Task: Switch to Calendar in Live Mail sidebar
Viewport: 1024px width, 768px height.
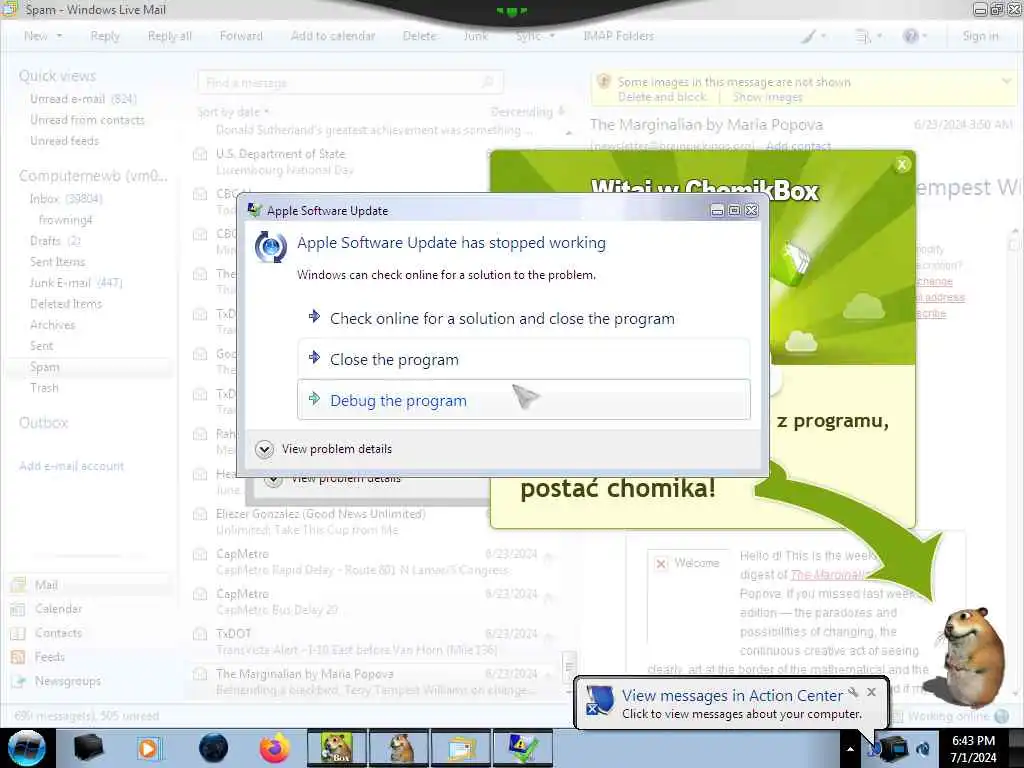Action: (58, 609)
